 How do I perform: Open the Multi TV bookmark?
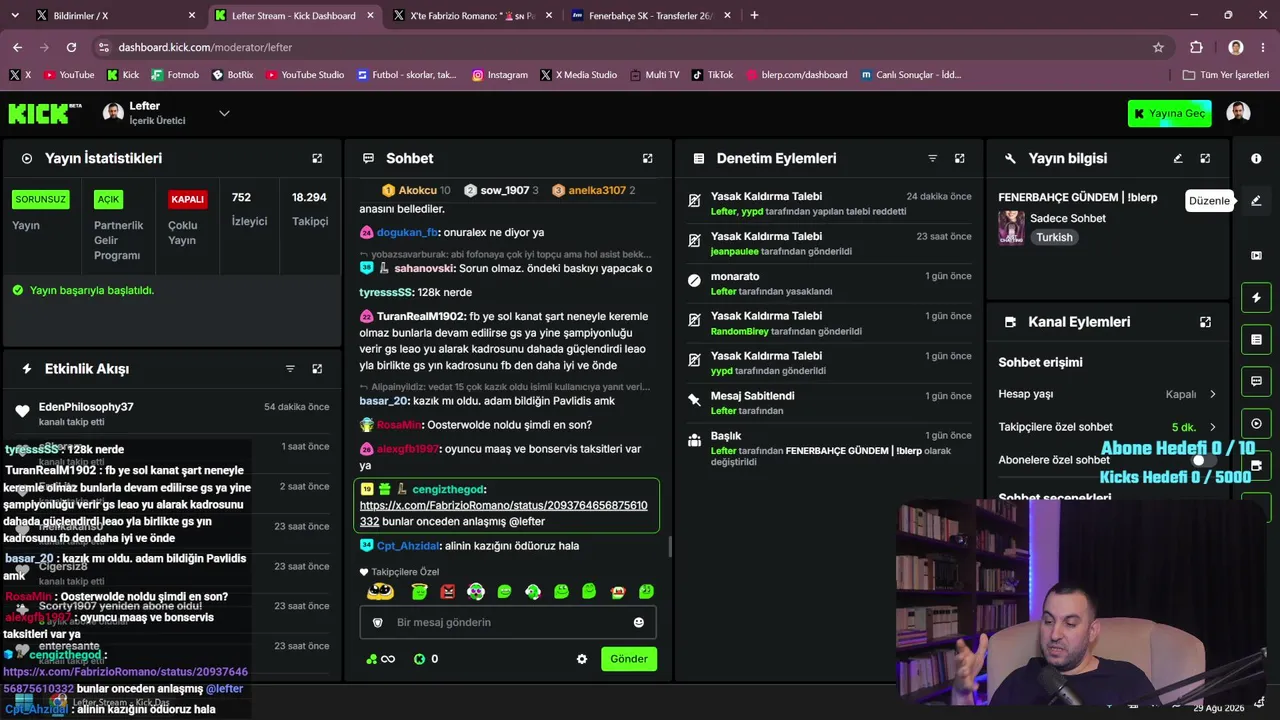[x=654, y=75]
